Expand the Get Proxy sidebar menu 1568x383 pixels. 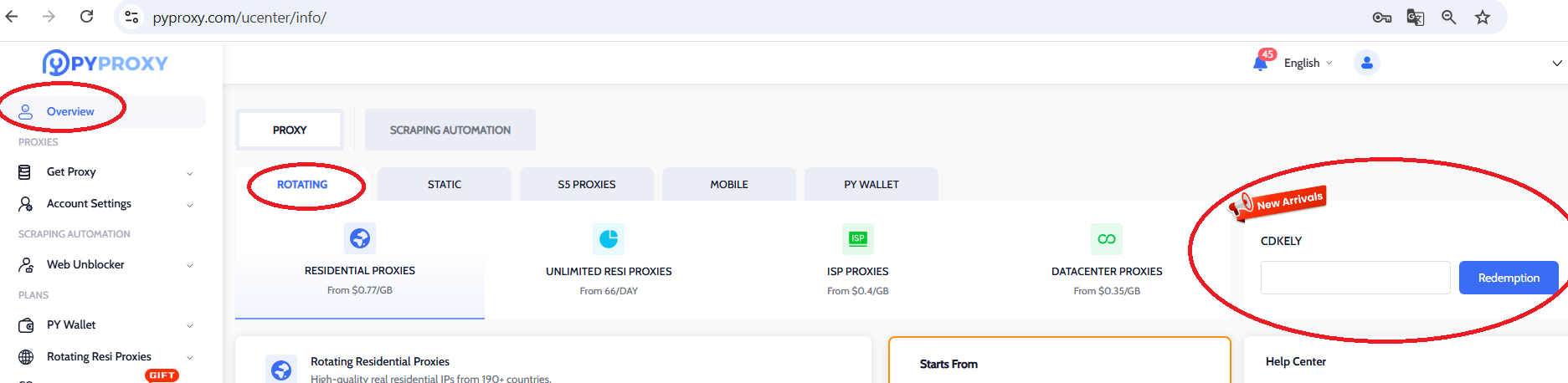tap(105, 172)
